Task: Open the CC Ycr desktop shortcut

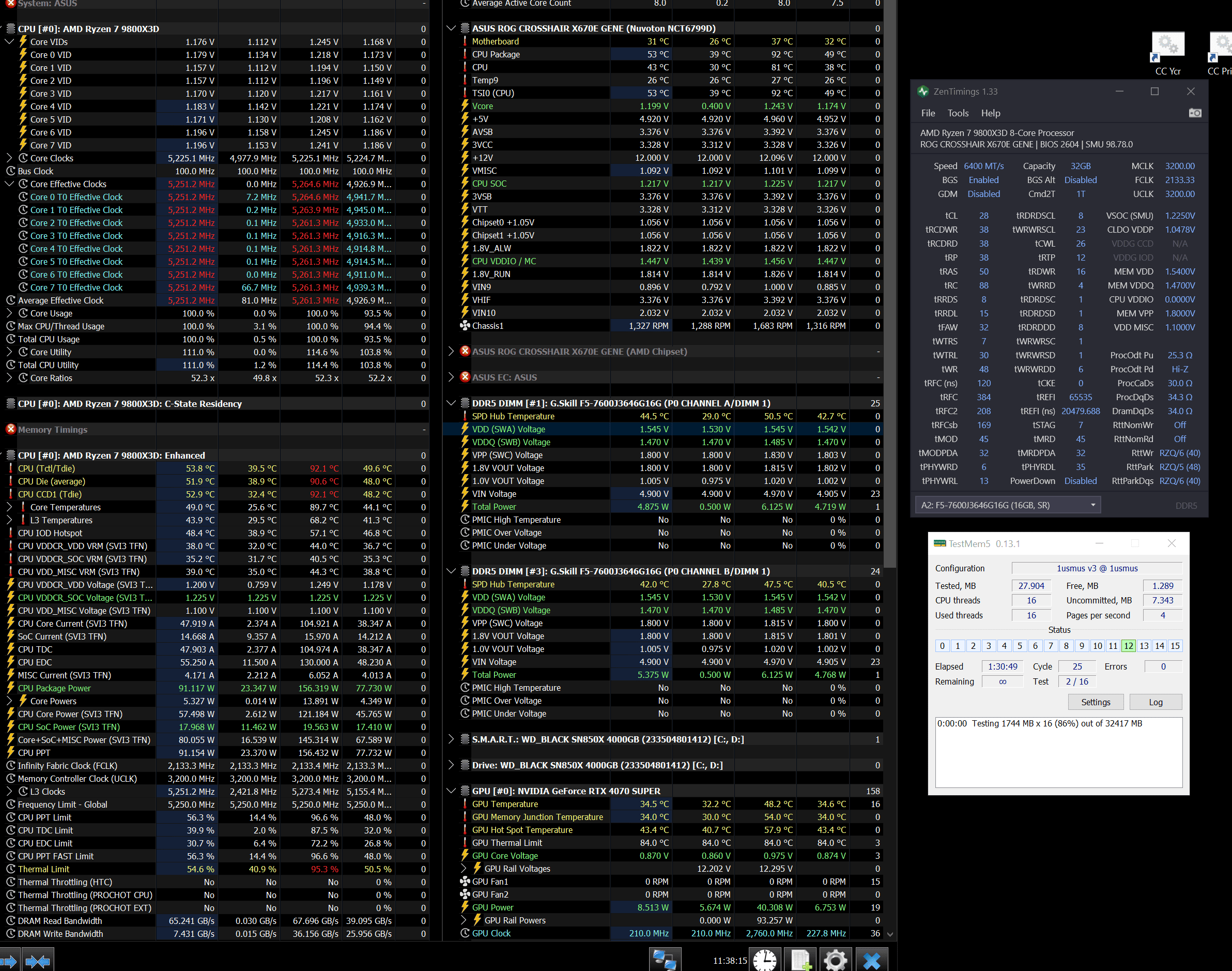Action: [x=1168, y=54]
